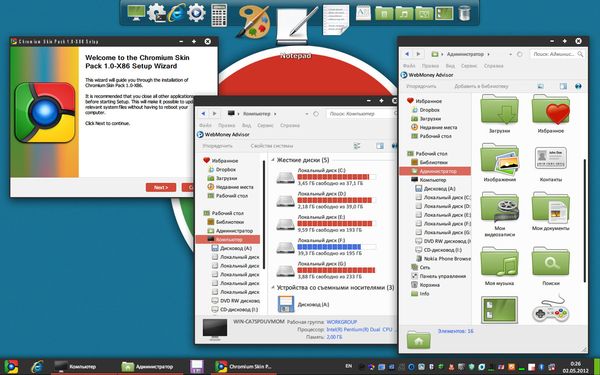This screenshot has width=600, height=375.
Task: Toggle preview pane in Администратор window toolbar
Action: click(563, 86)
